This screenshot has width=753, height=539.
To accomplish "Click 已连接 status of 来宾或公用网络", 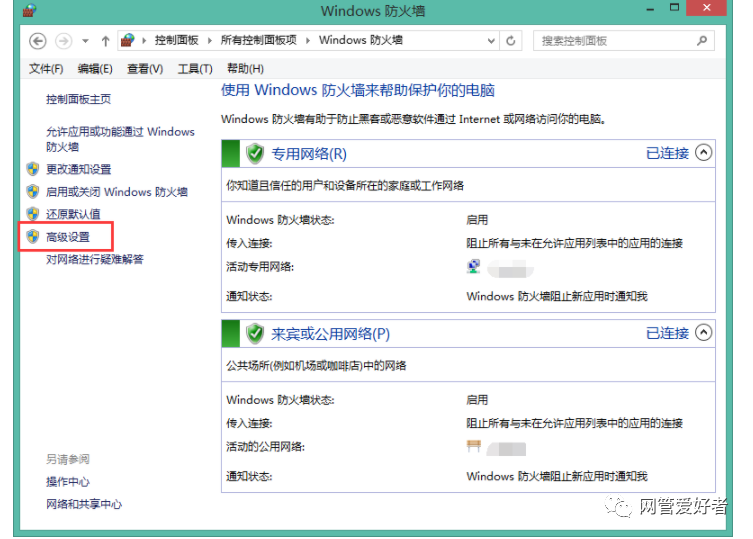I will click(667, 333).
